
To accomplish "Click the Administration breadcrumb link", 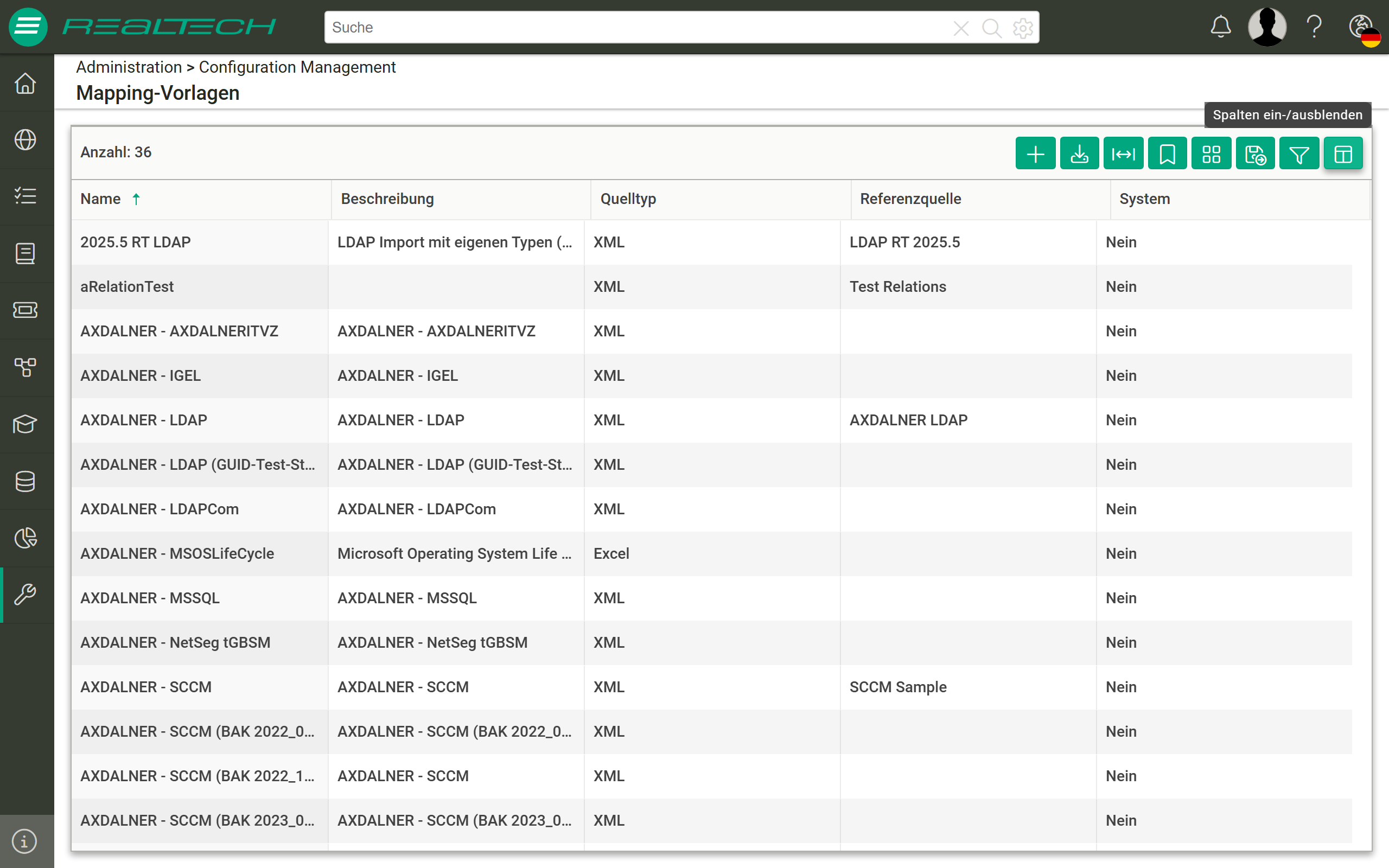I will click(x=129, y=67).
